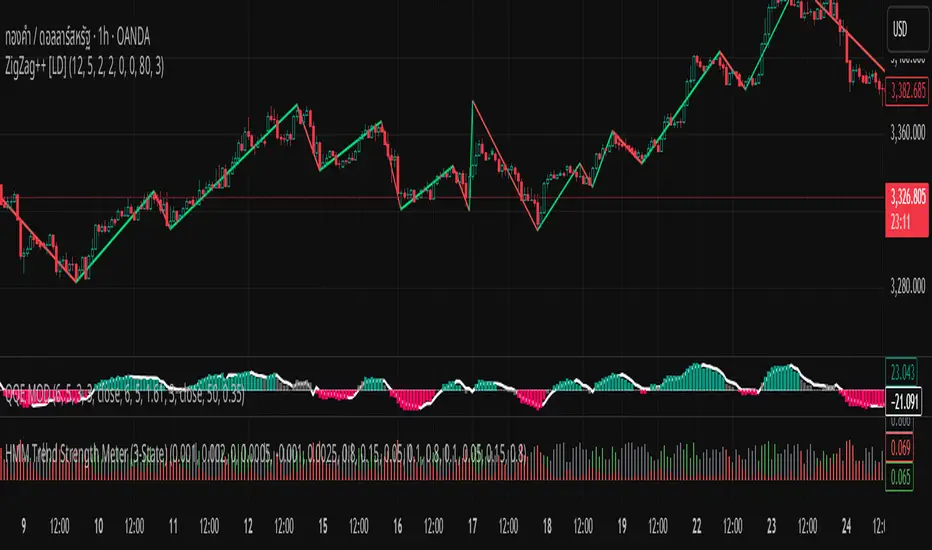Click date 10 on the time axis
The width and height of the screenshot is (932, 550).
click(99, 526)
